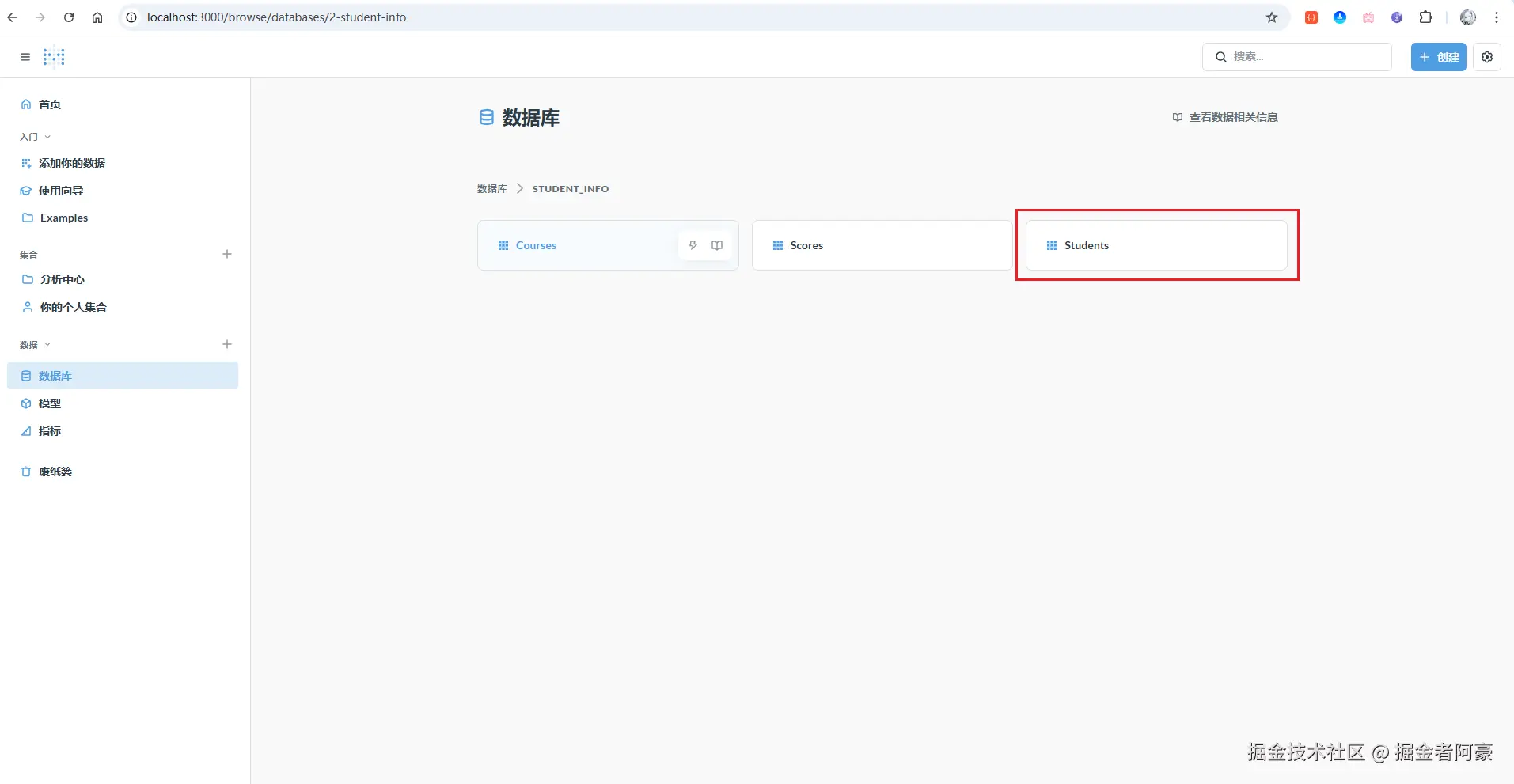
Task: Click the site info icon in address bar
Action: click(x=131, y=17)
